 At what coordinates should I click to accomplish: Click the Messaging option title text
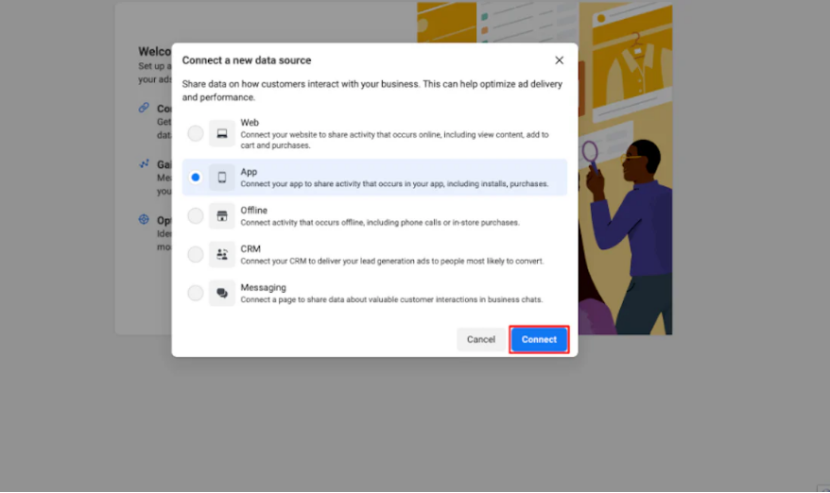tap(263, 288)
